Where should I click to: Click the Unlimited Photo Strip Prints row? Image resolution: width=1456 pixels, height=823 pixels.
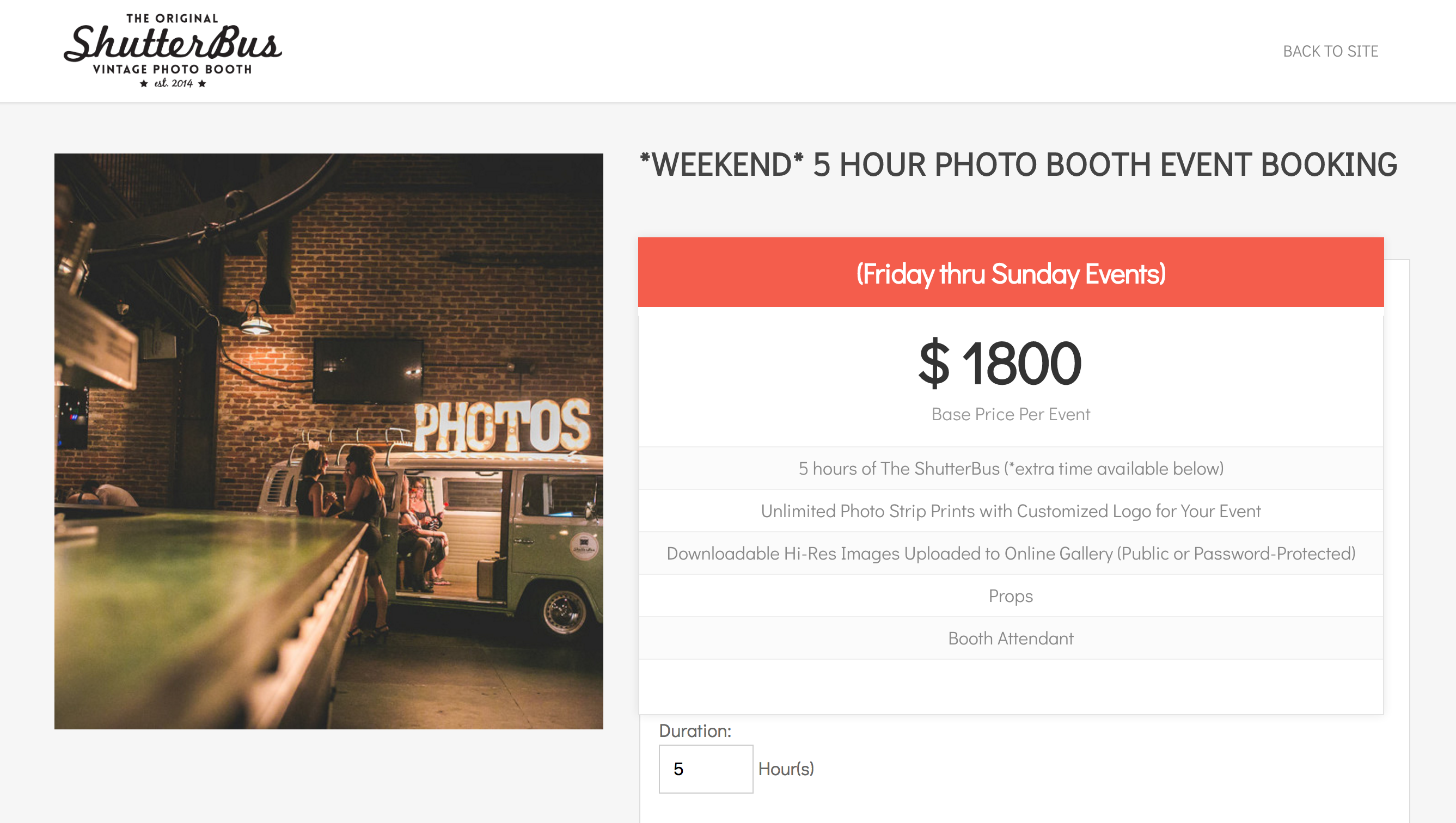tap(1011, 511)
